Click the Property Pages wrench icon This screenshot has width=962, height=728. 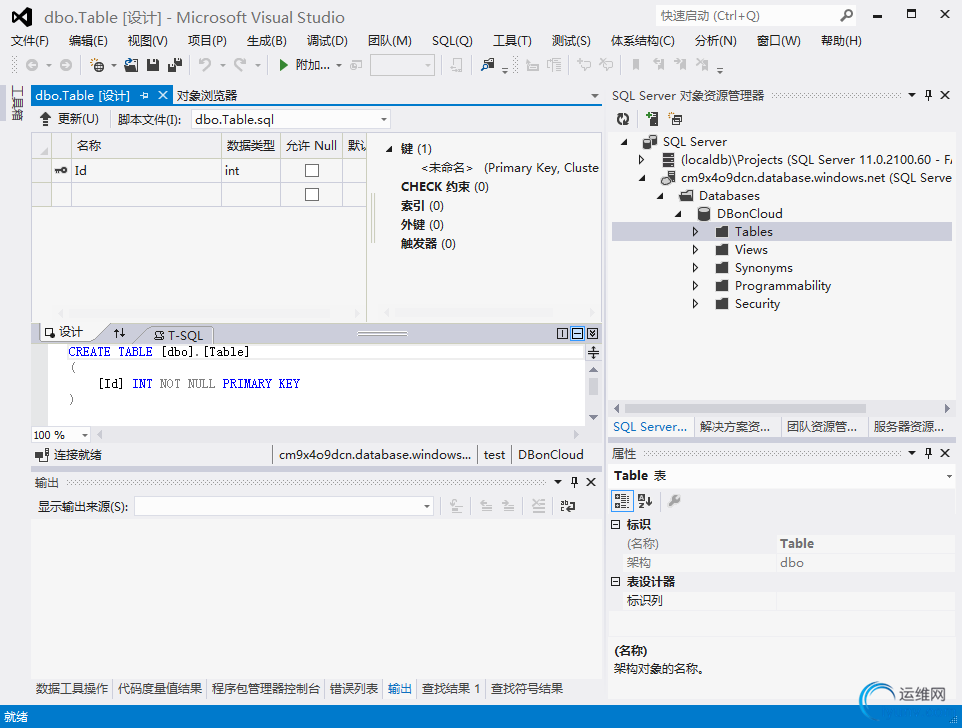674,501
